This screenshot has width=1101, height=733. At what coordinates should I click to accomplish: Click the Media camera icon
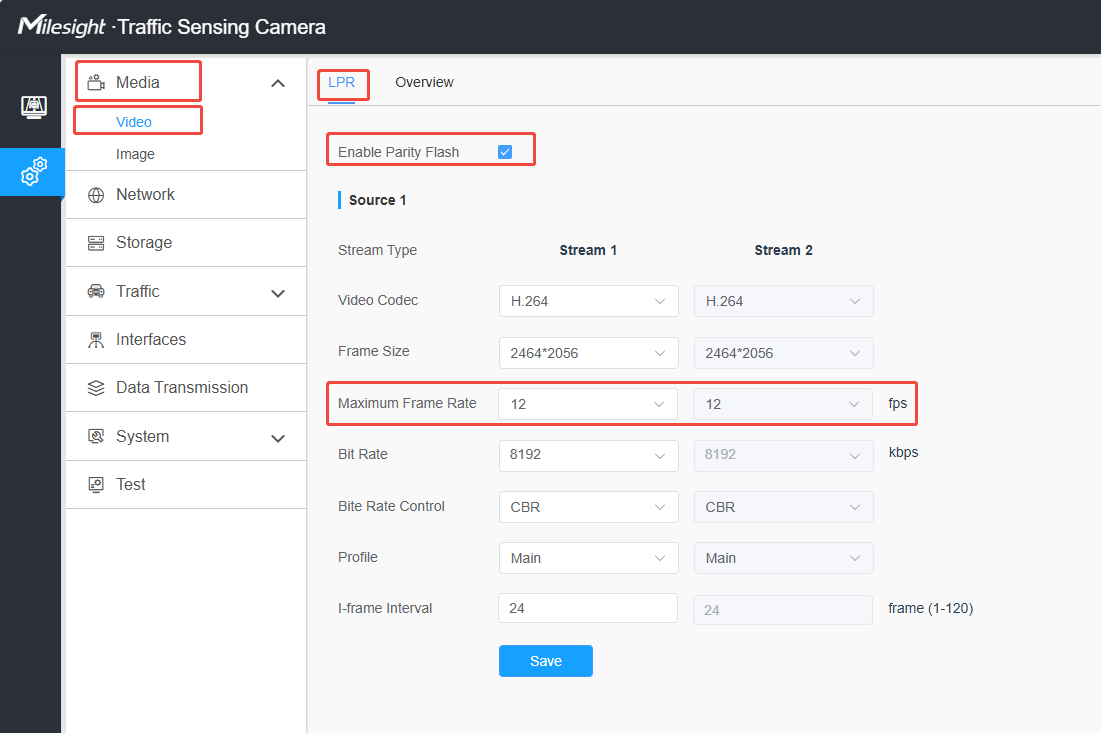click(x=96, y=83)
